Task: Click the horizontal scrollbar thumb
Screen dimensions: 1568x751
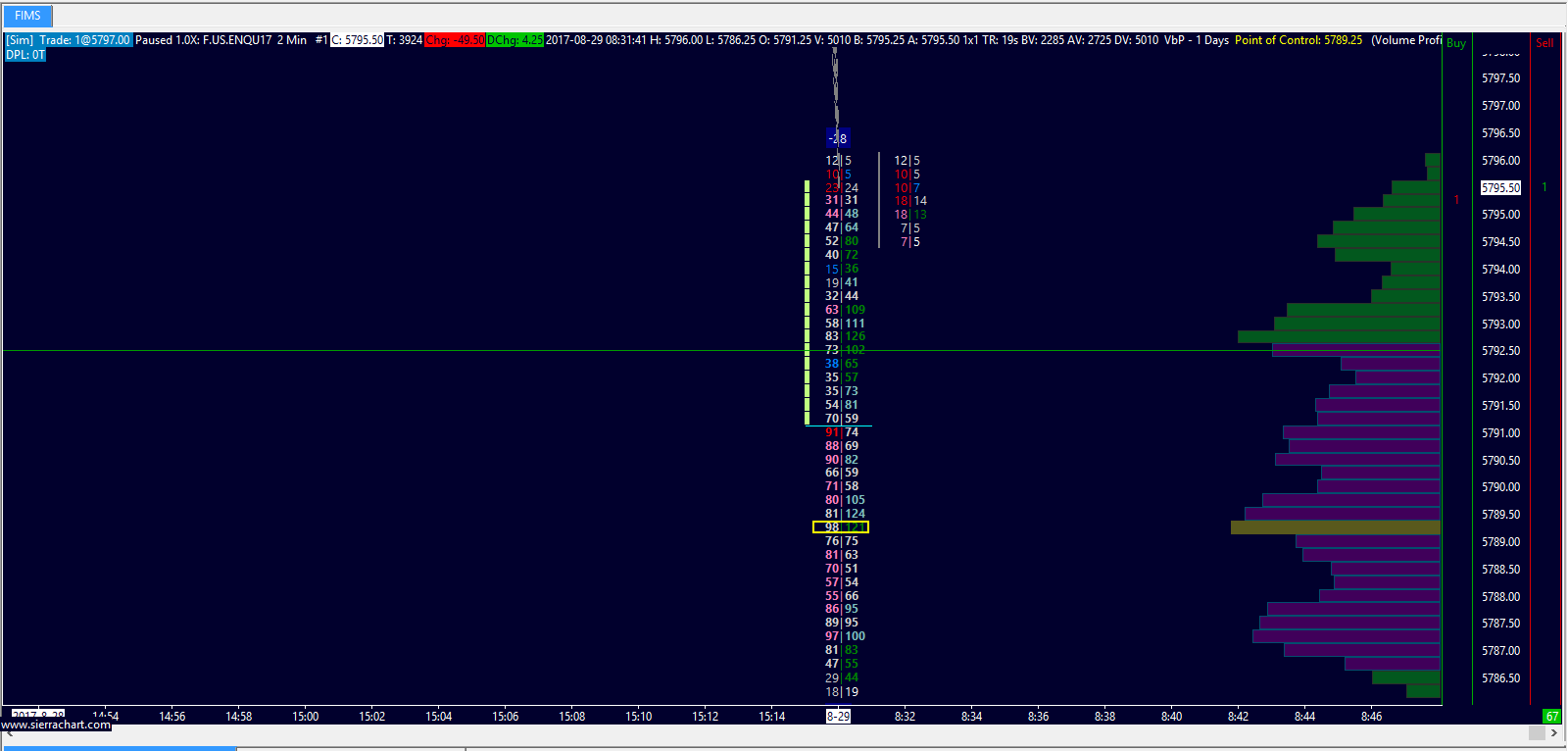Action: click(x=1537, y=733)
